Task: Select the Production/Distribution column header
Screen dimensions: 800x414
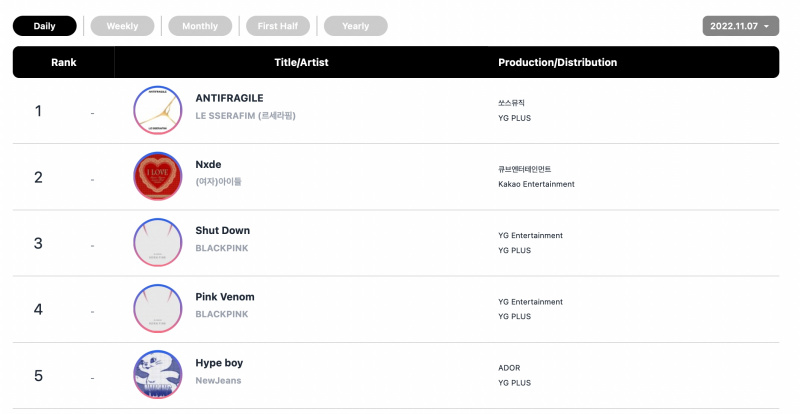Action: pyautogui.click(x=558, y=62)
